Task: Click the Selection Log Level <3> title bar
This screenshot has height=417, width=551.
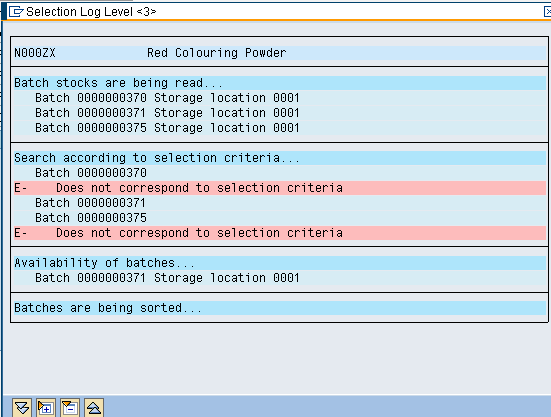Action: coord(274,12)
